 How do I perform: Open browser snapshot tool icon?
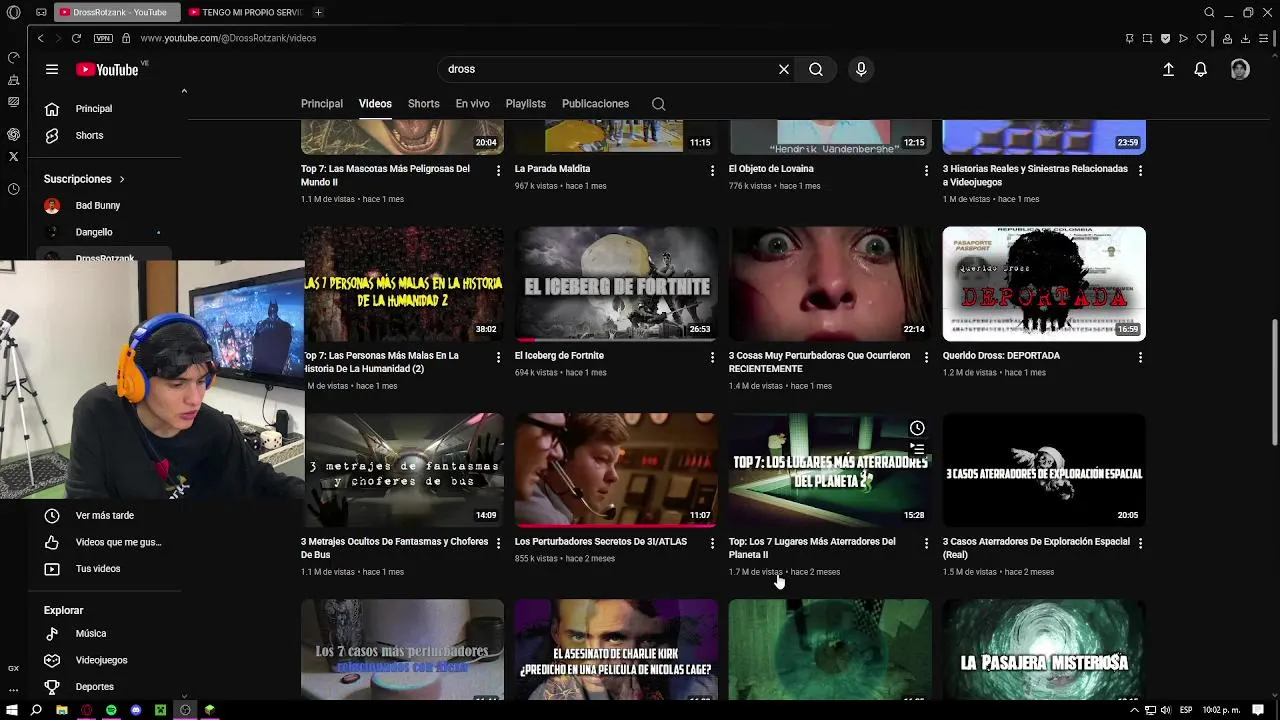pyautogui.click(x=1147, y=38)
